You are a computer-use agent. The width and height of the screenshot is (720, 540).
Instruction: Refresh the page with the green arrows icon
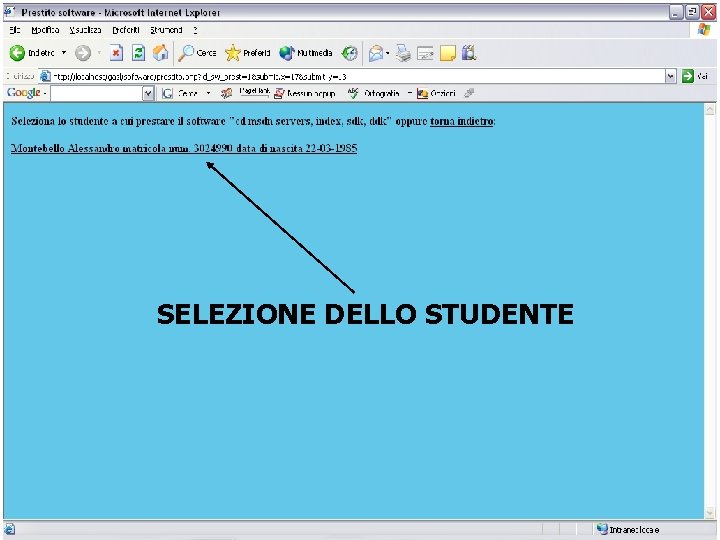[x=138, y=53]
